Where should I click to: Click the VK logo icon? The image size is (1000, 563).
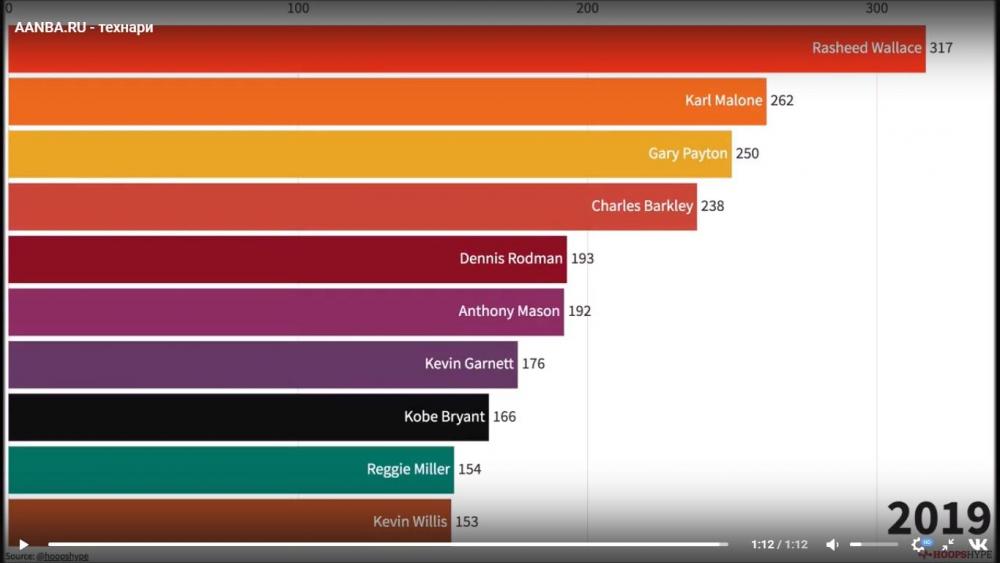(x=977, y=545)
